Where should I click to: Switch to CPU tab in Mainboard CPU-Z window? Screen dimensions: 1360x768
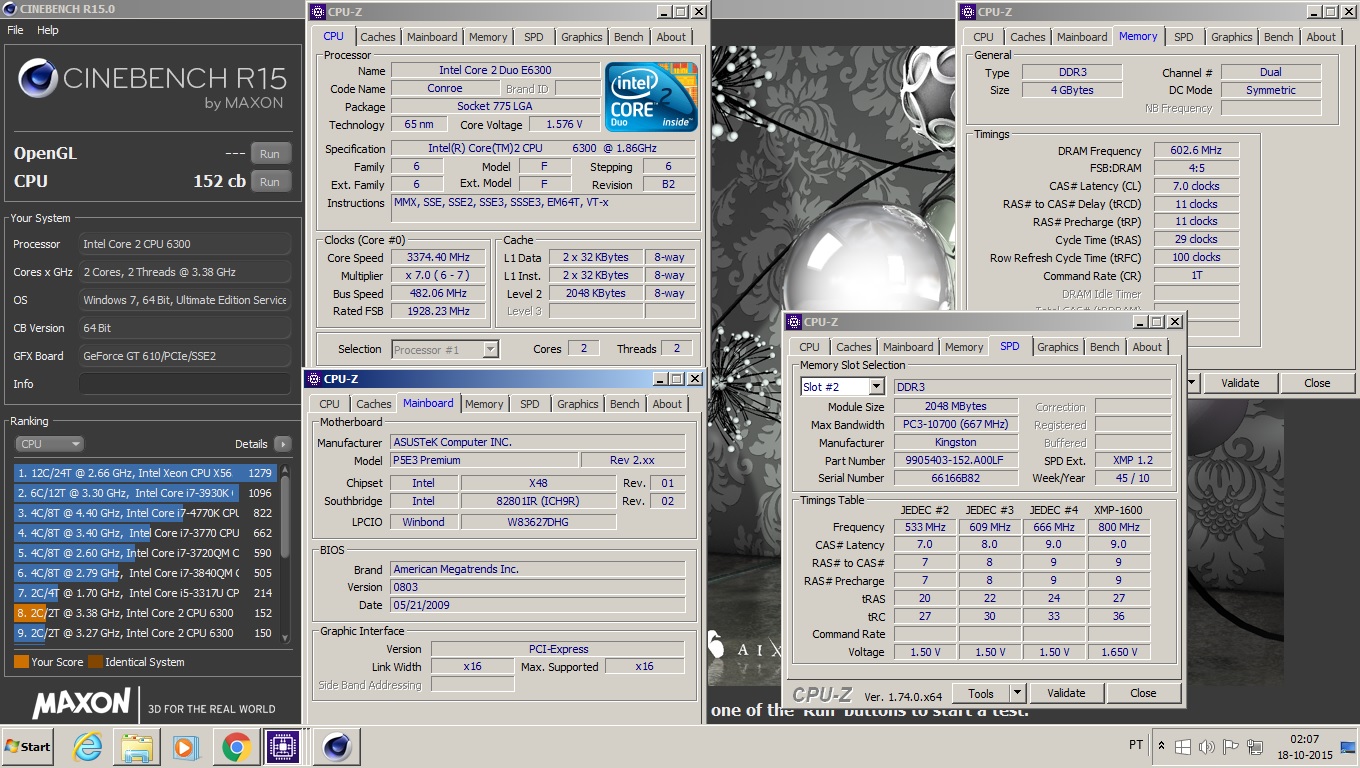(329, 404)
